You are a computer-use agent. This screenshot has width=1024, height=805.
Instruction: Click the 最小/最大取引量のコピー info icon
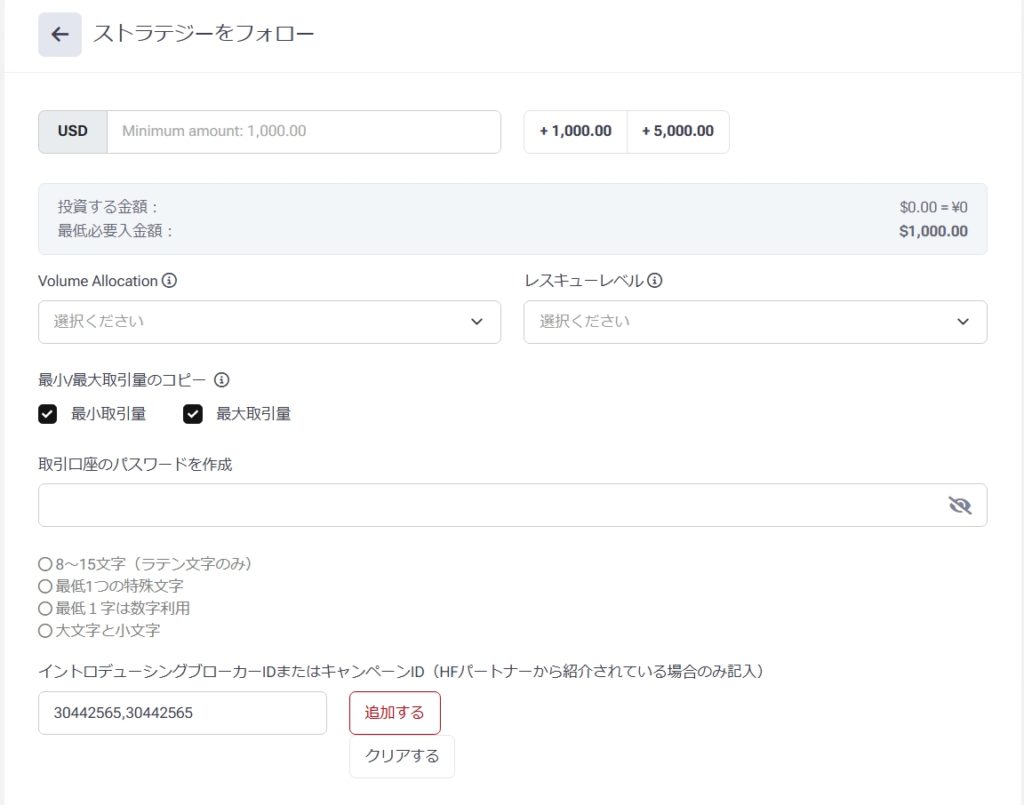coord(222,380)
